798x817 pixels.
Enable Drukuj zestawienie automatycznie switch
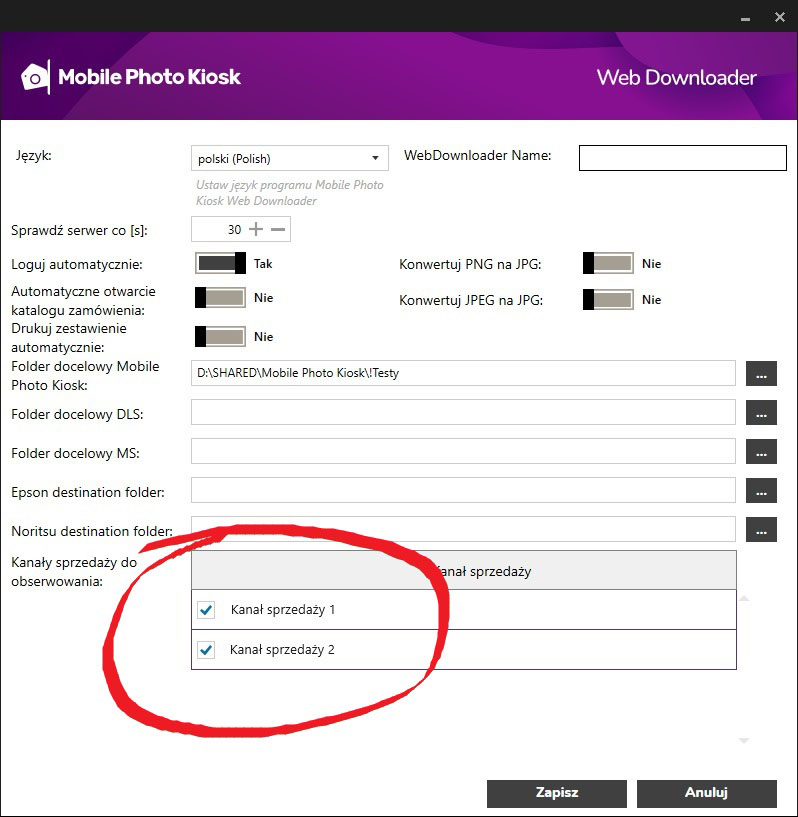[220, 336]
